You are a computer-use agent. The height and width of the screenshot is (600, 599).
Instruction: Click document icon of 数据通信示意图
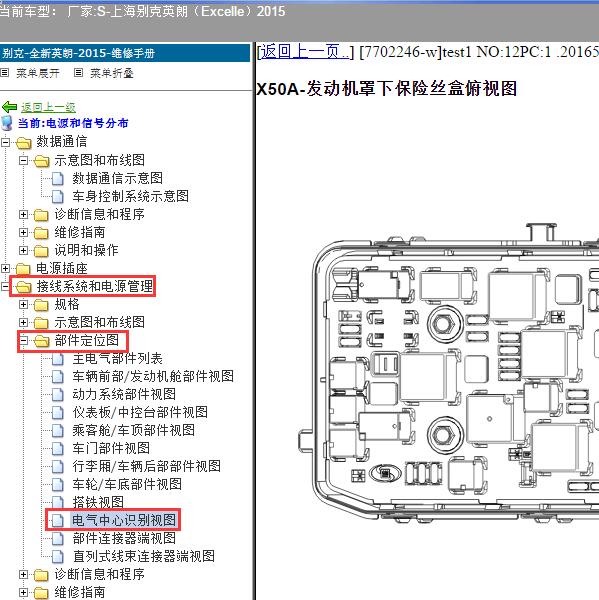[x=58, y=178]
